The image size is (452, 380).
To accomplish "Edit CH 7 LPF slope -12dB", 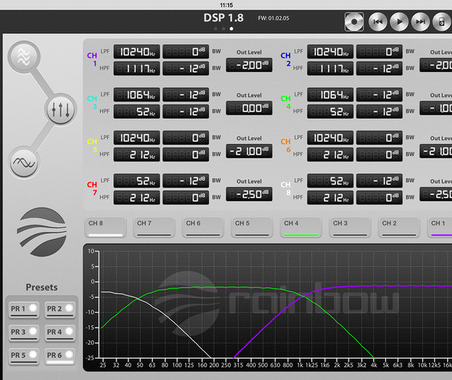I will tap(186, 181).
